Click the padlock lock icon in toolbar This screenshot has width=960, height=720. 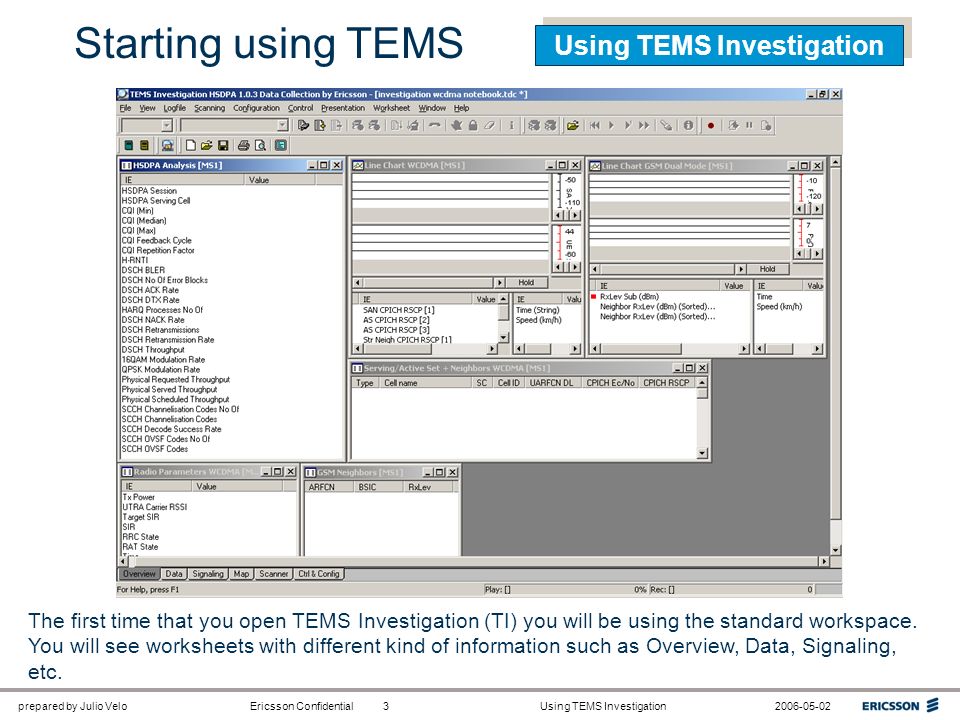pos(473,126)
